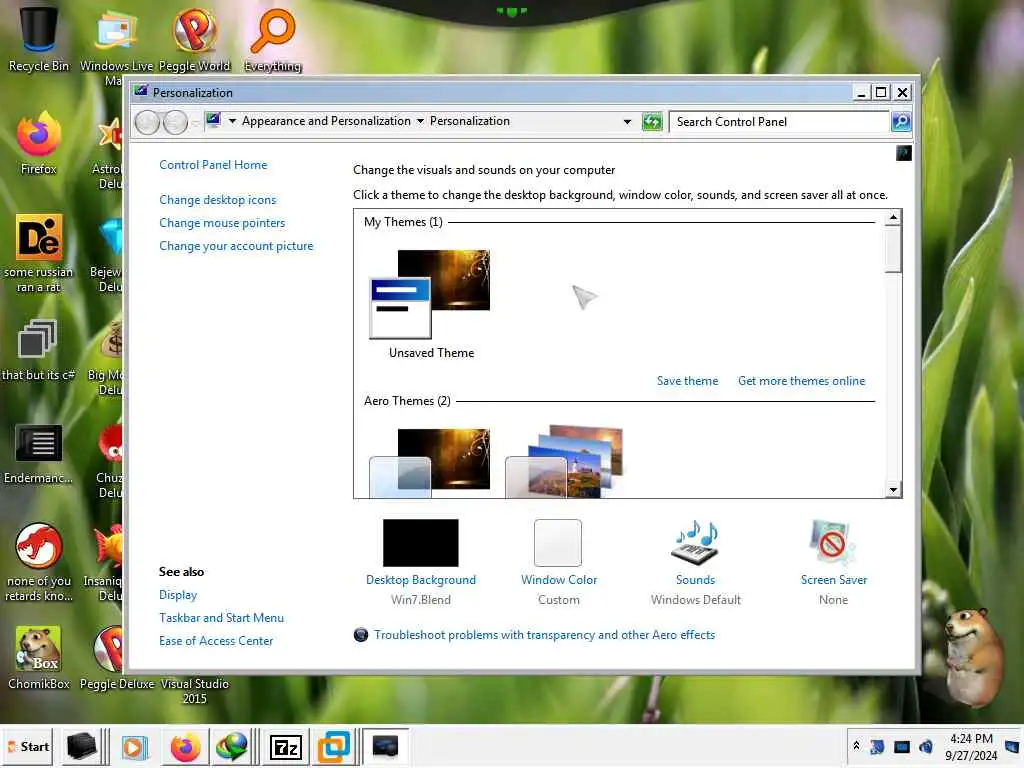Open the VirtualBox taskbar icon

334,746
